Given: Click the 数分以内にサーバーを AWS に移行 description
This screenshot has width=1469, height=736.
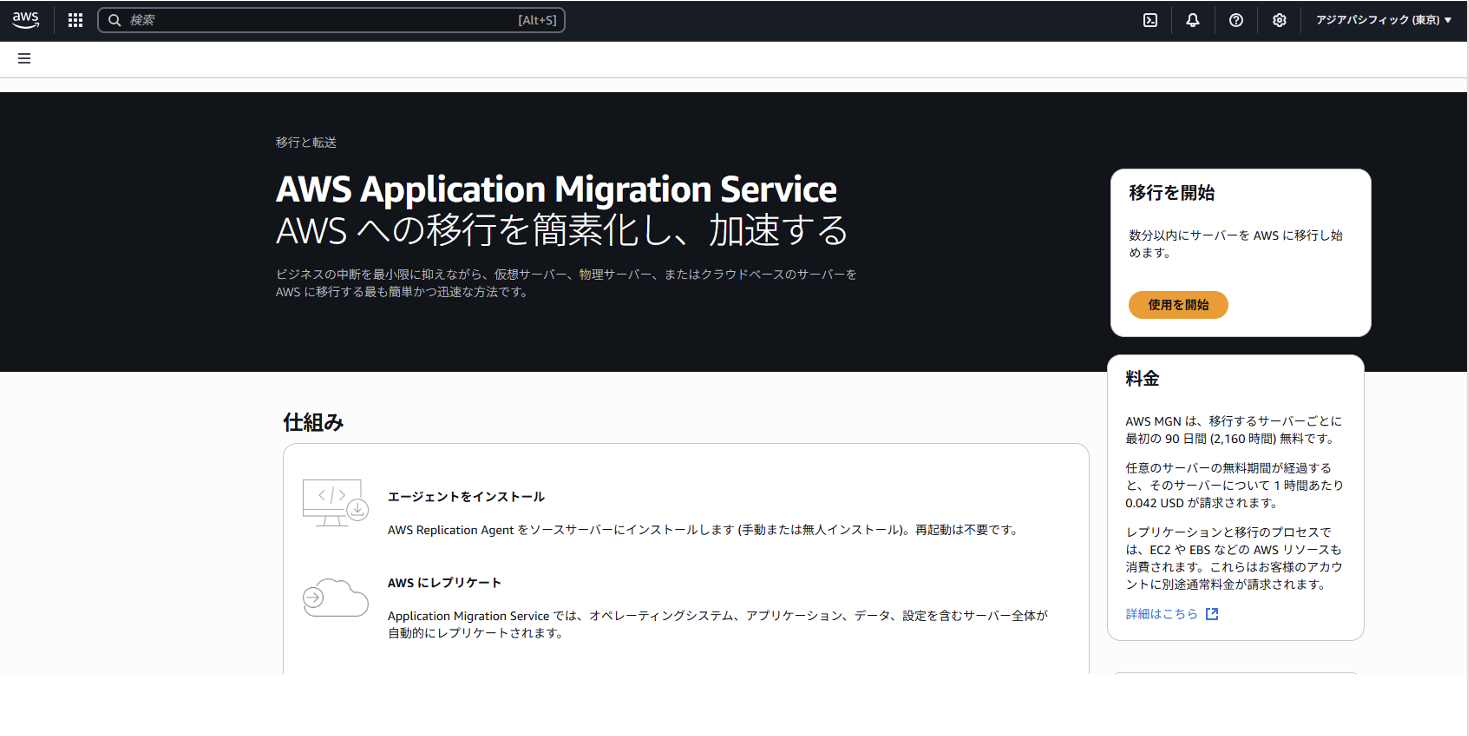Looking at the screenshot, I should [x=1236, y=244].
